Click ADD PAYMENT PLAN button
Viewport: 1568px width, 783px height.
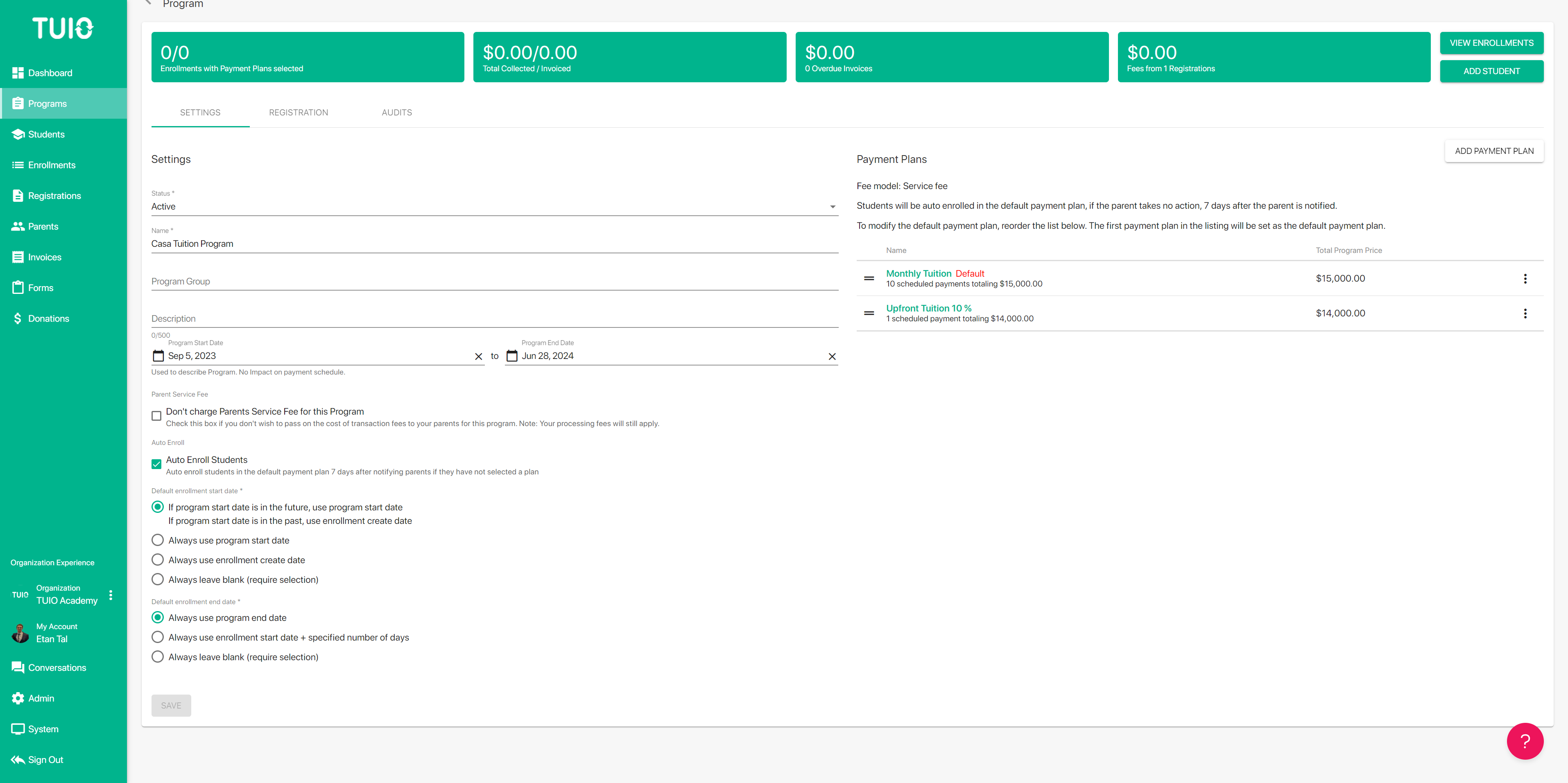1494,151
